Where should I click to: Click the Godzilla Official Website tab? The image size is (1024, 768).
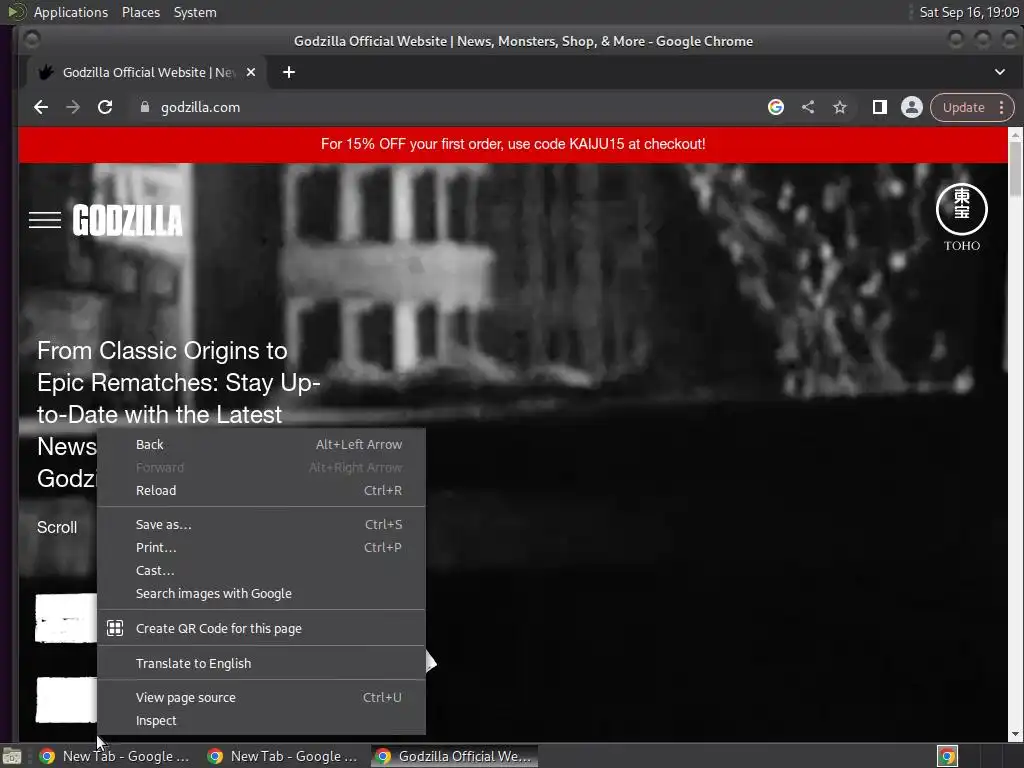(x=145, y=72)
